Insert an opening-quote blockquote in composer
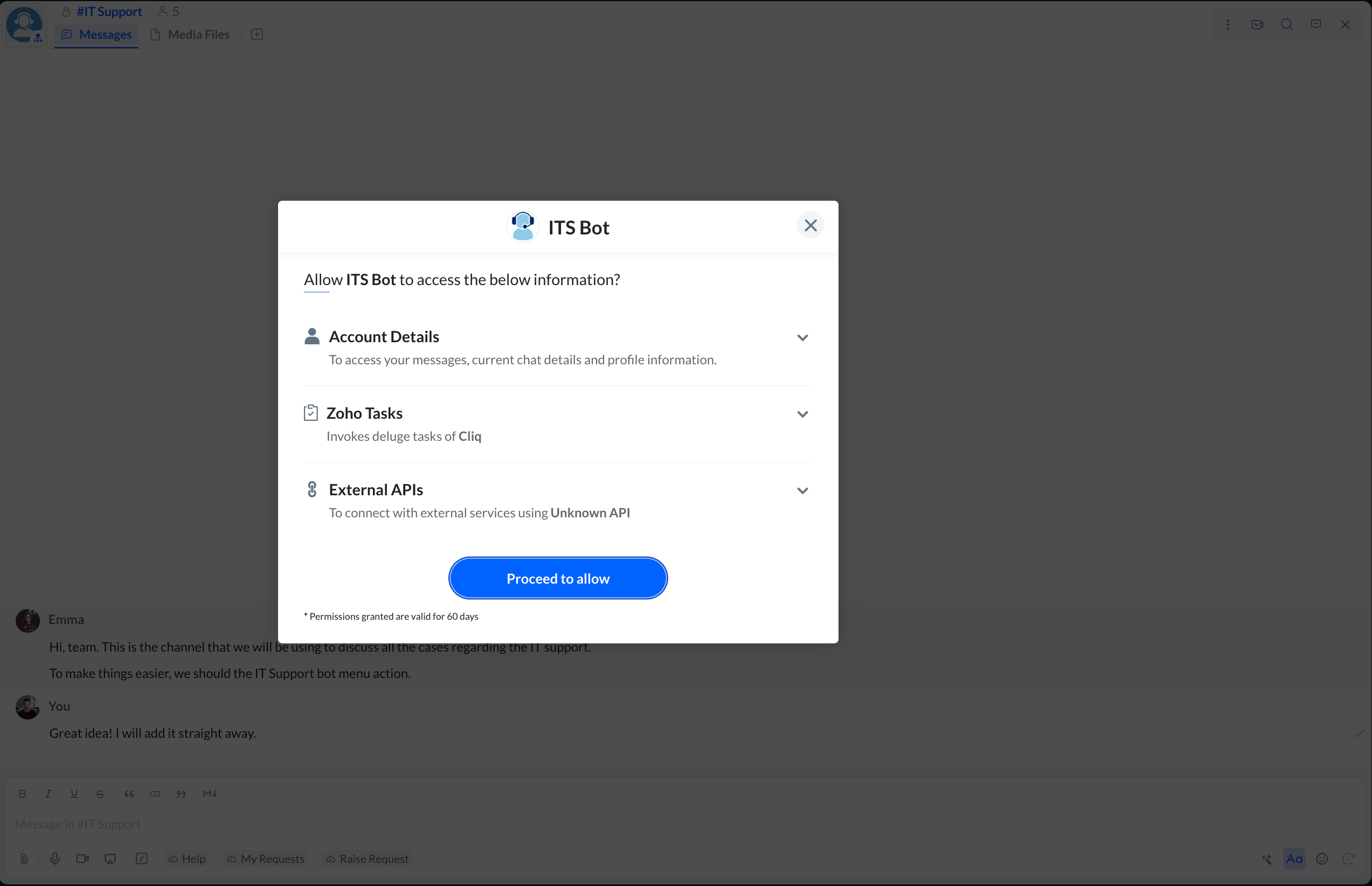The width and height of the screenshot is (1372, 886). click(x=129, y=794)
